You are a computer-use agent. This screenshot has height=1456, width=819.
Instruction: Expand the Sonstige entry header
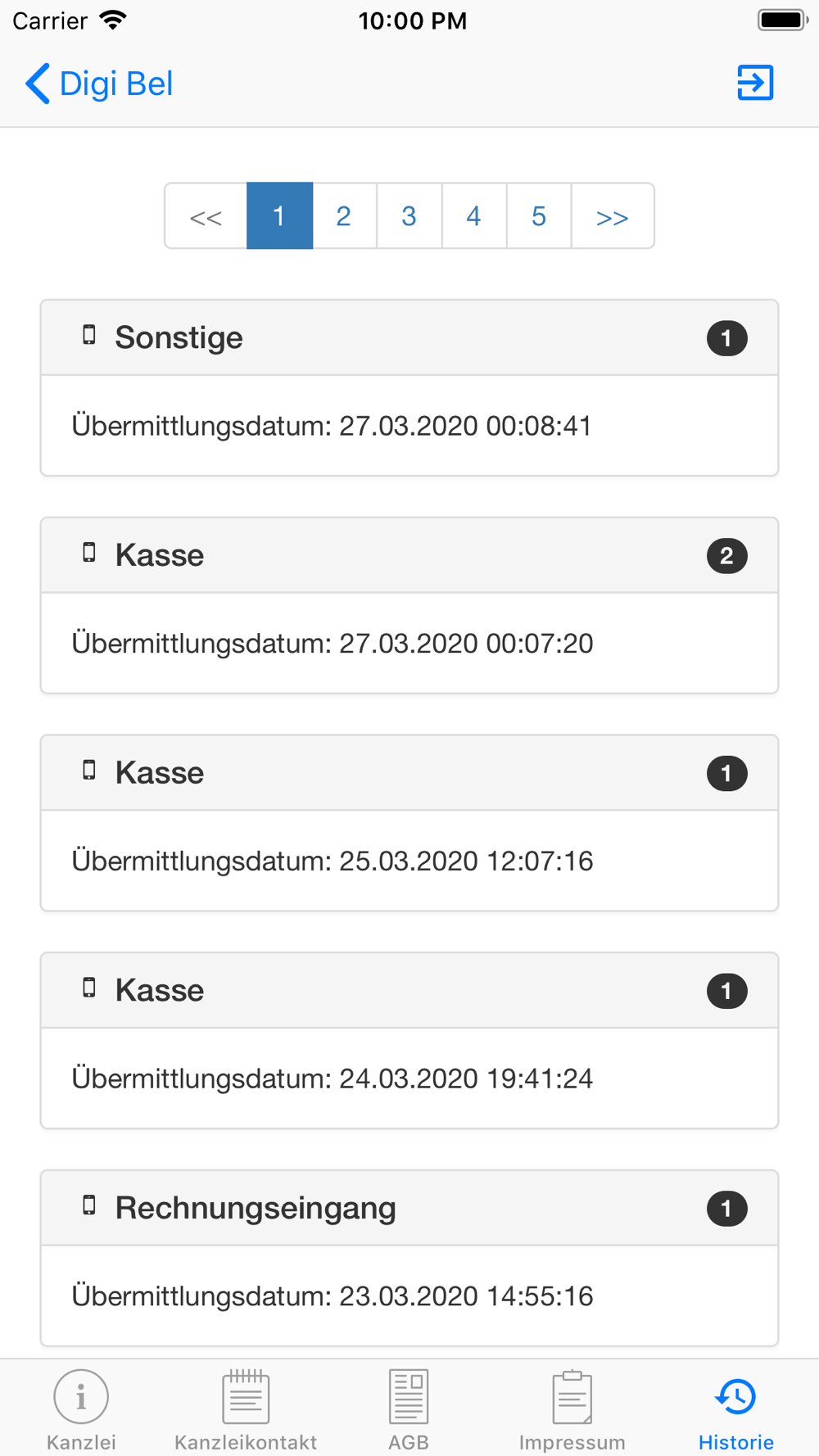tap(409, 338)
